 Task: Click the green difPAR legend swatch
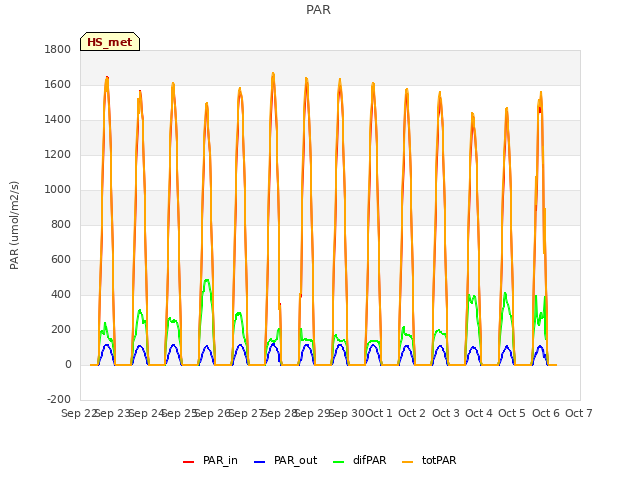(x=339, y=462)
